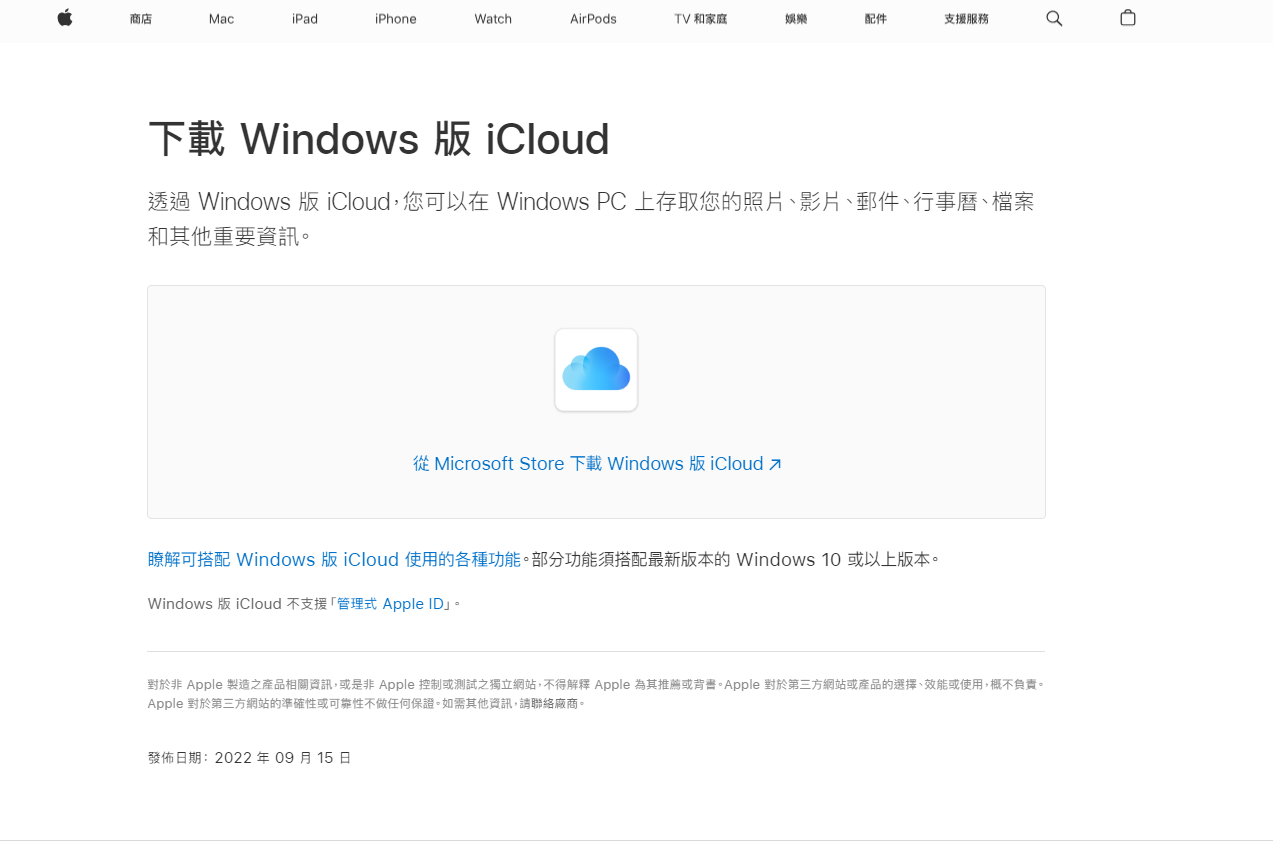Screen dimensions: 1273x863
Task: Open the 瞭解可搭配 Windows 版 iCloud 使用的各種功能 link
Action: click(x=334, y=559)
